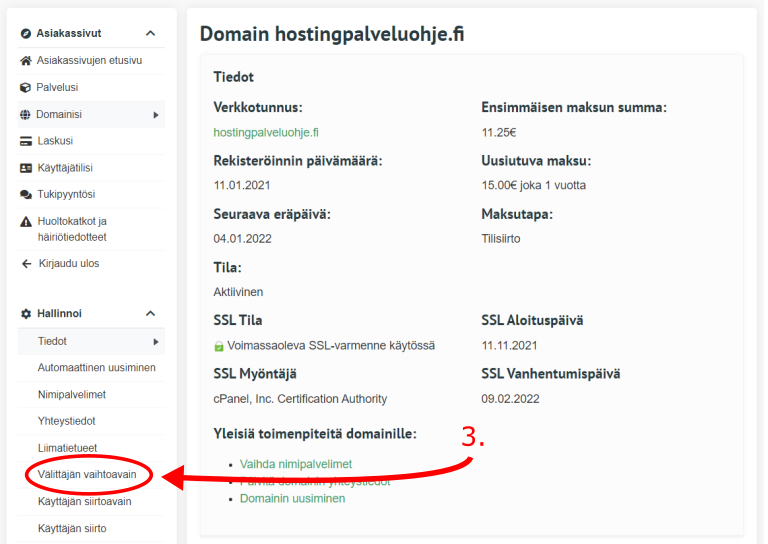
Task: Click the back arrow icon beside Kirjaudu ulos
Action: coord(26,264)
